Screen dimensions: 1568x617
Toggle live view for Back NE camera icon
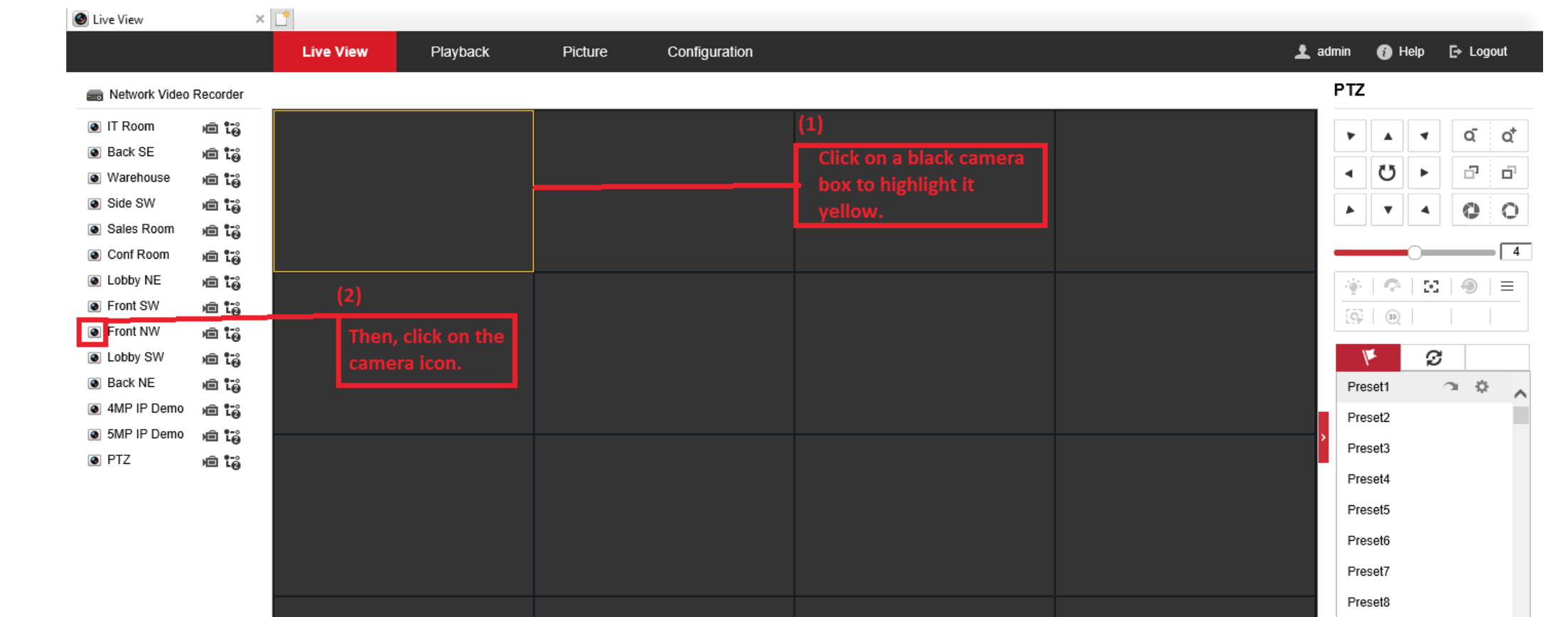[x=94, y=383]
